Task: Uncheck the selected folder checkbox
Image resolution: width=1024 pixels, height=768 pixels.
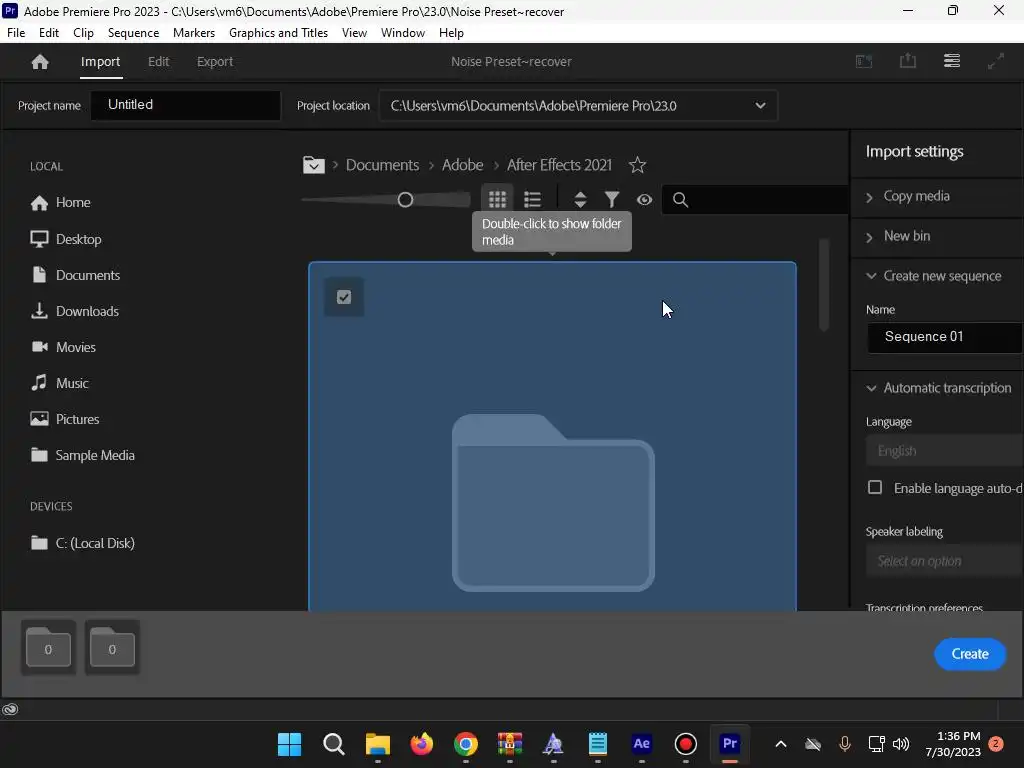Action: (344, 297)
